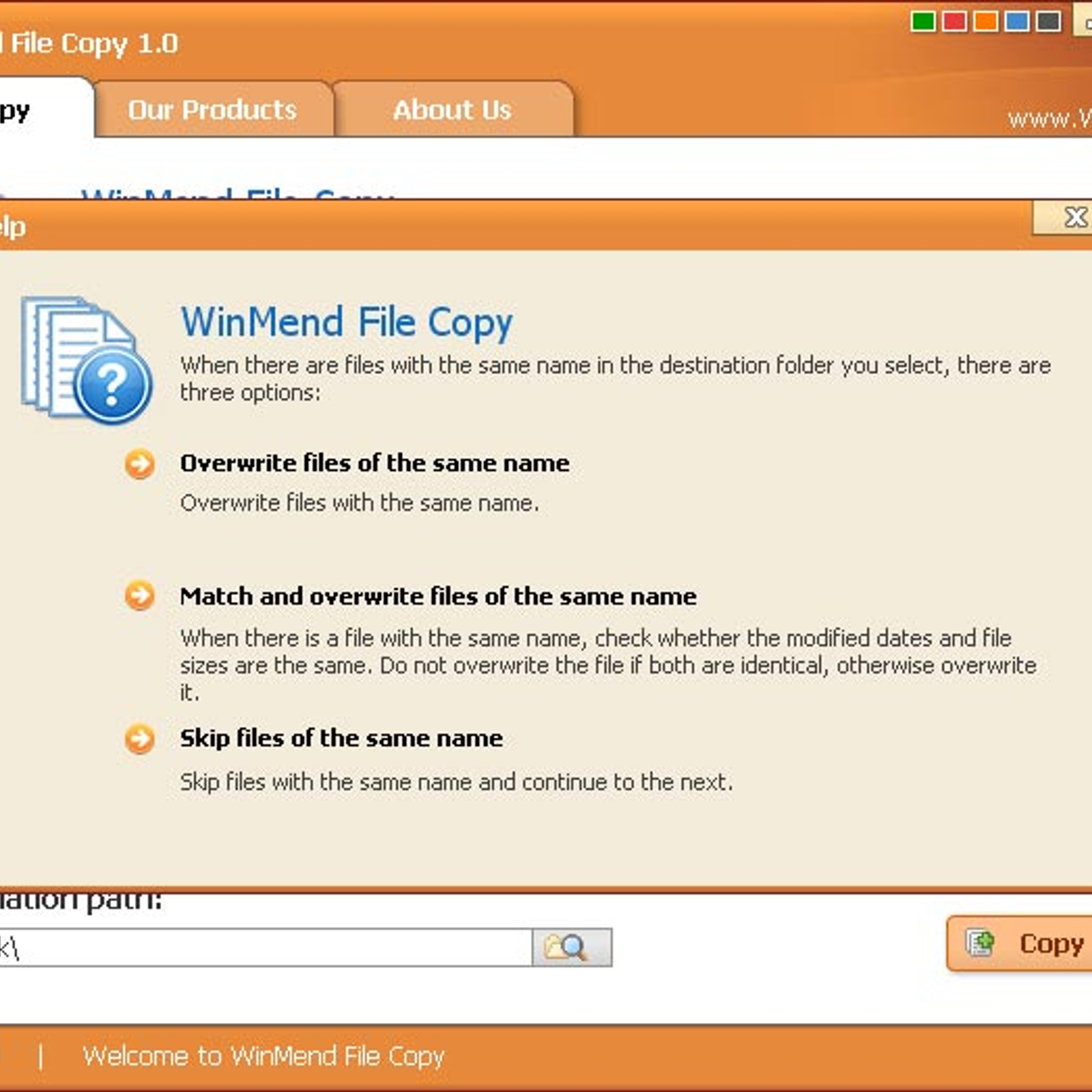Viewport: 1092px width, 1092px height.
Task: Select the blue theme color swatch
Action: (x=1017, y=21)
